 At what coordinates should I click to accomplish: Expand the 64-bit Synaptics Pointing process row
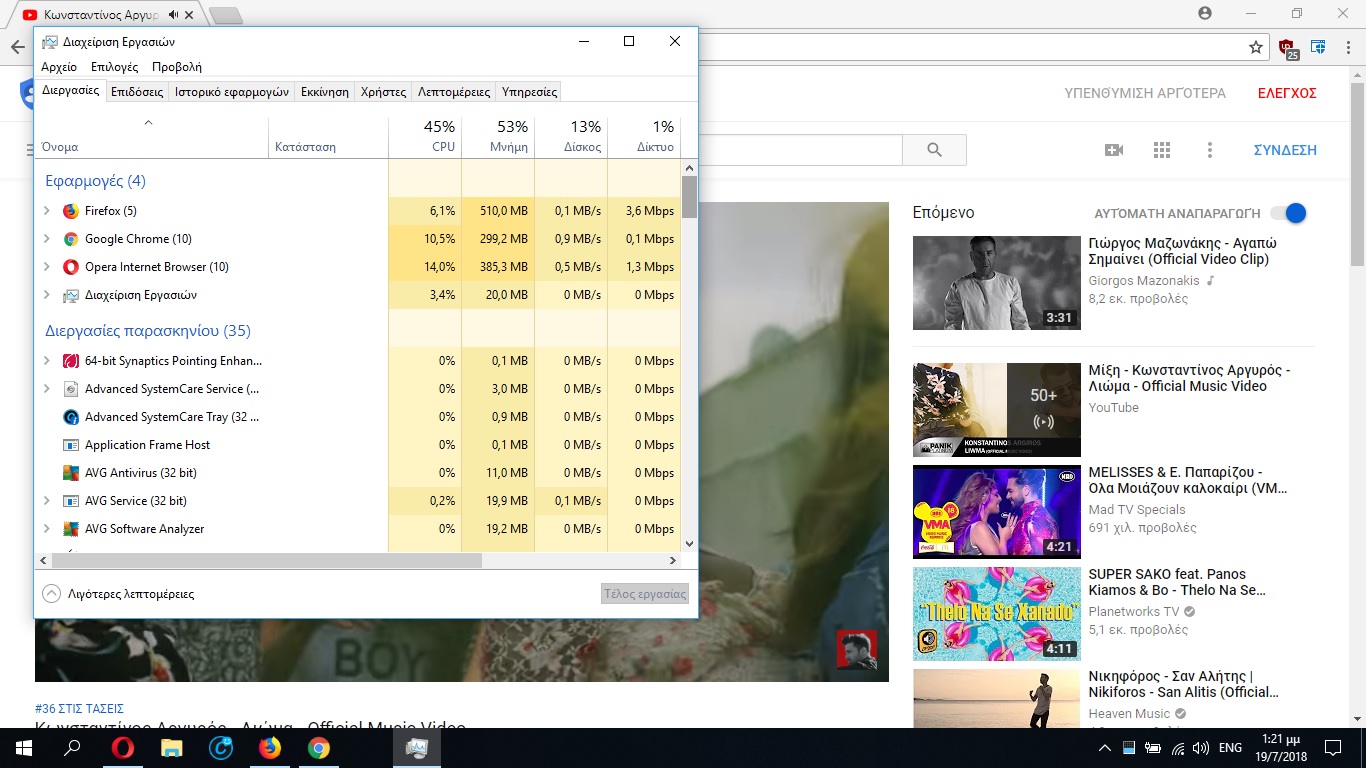coord(47,361)
